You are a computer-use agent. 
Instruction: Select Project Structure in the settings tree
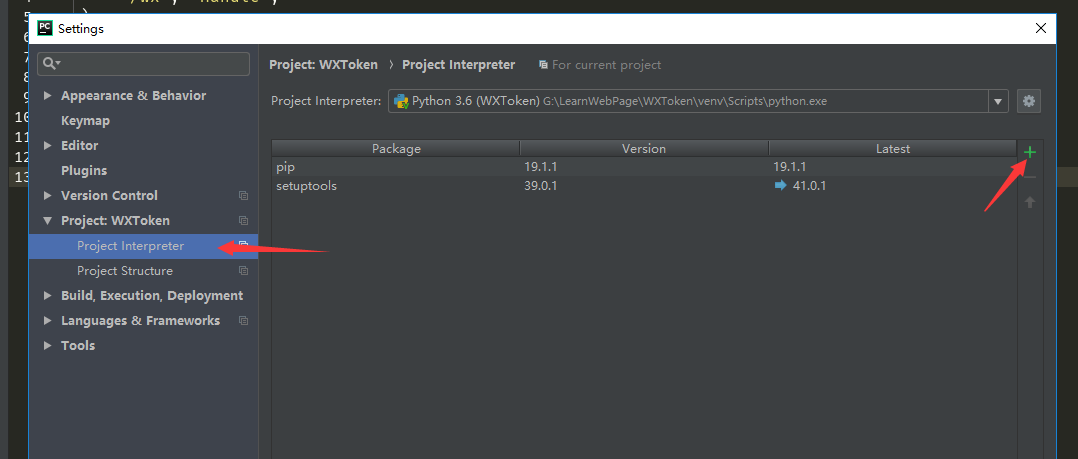click(x=124, y=271)
